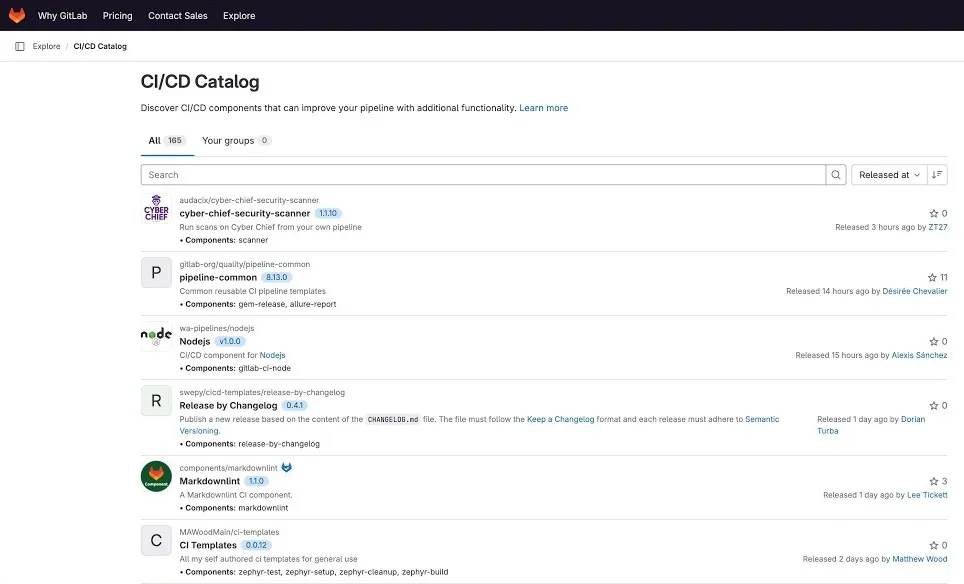
Task: Open the Nodejs project logo
Action: pyautogui.click(x=156, y=336)
